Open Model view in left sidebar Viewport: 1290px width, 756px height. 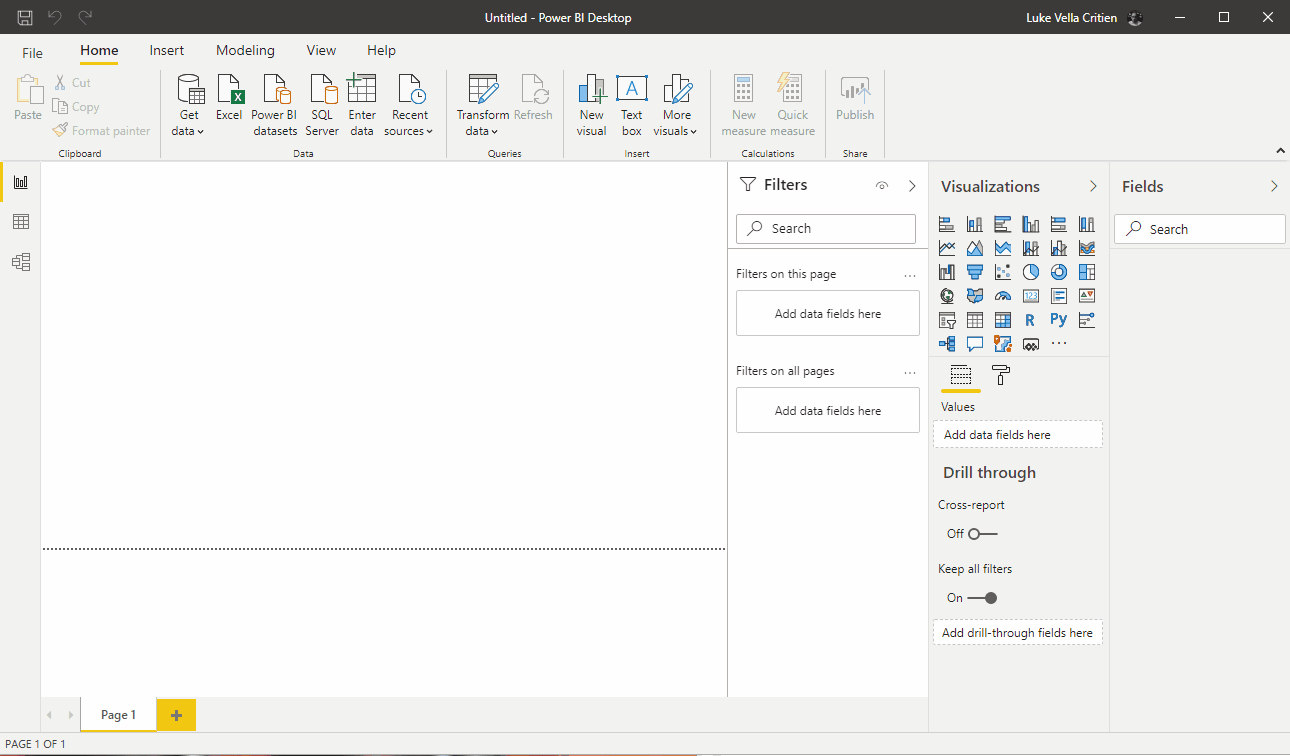pyautogui.click(x=20, y=262)
